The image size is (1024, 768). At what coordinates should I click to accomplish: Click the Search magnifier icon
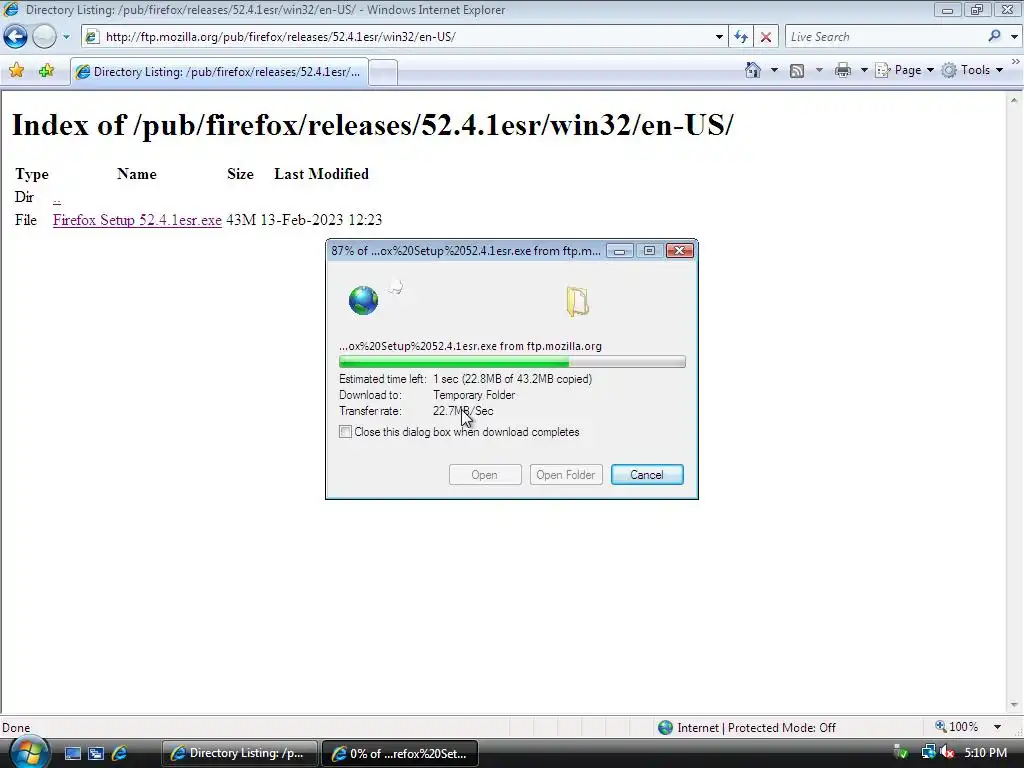pos(995,36)
